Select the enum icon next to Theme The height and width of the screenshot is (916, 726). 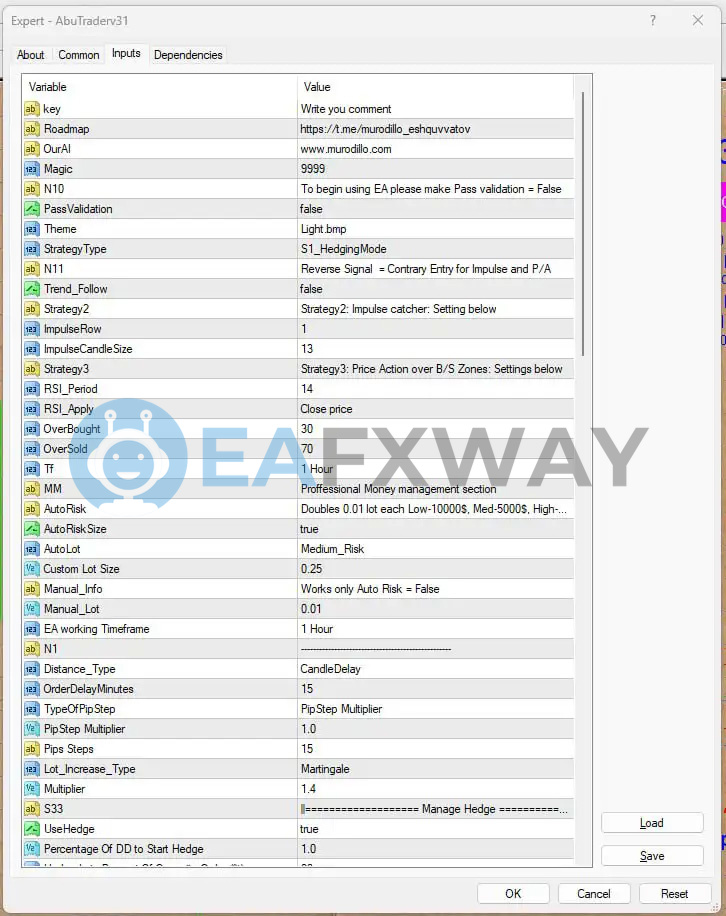pos(32,229)
